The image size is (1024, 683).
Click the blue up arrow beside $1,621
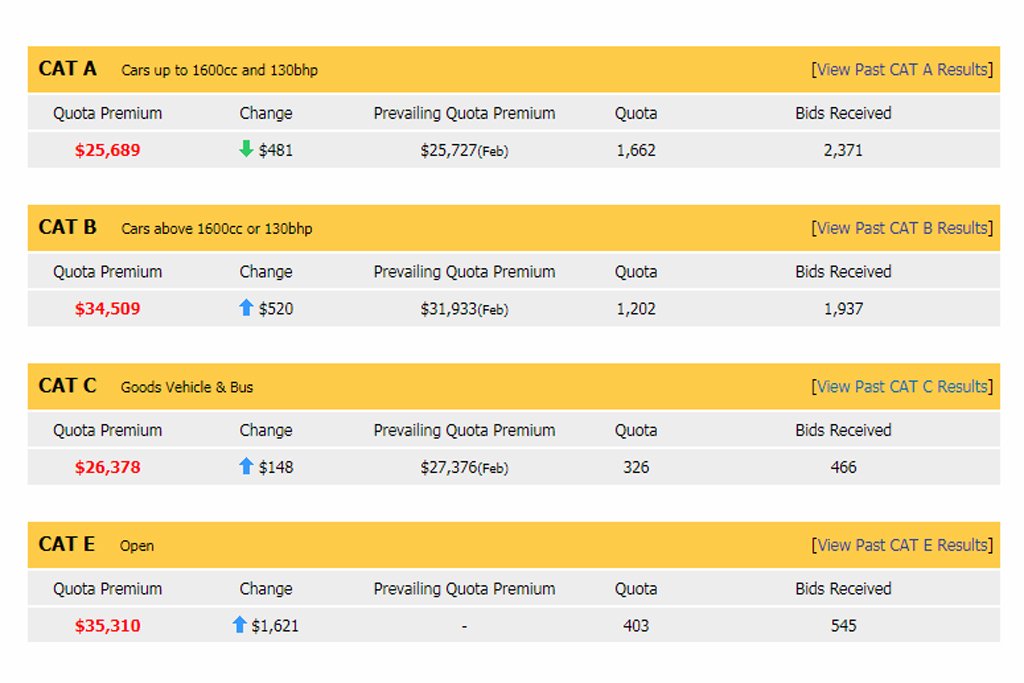(x=239, y=625)
